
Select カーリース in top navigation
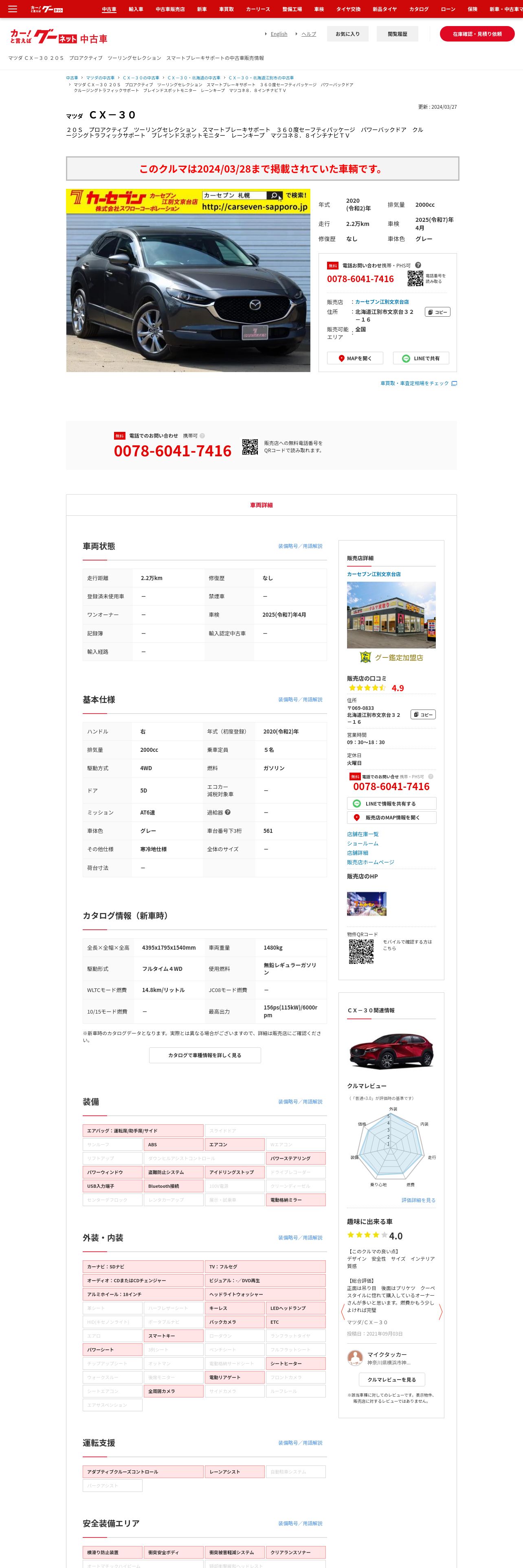click(x=257, y=9)
